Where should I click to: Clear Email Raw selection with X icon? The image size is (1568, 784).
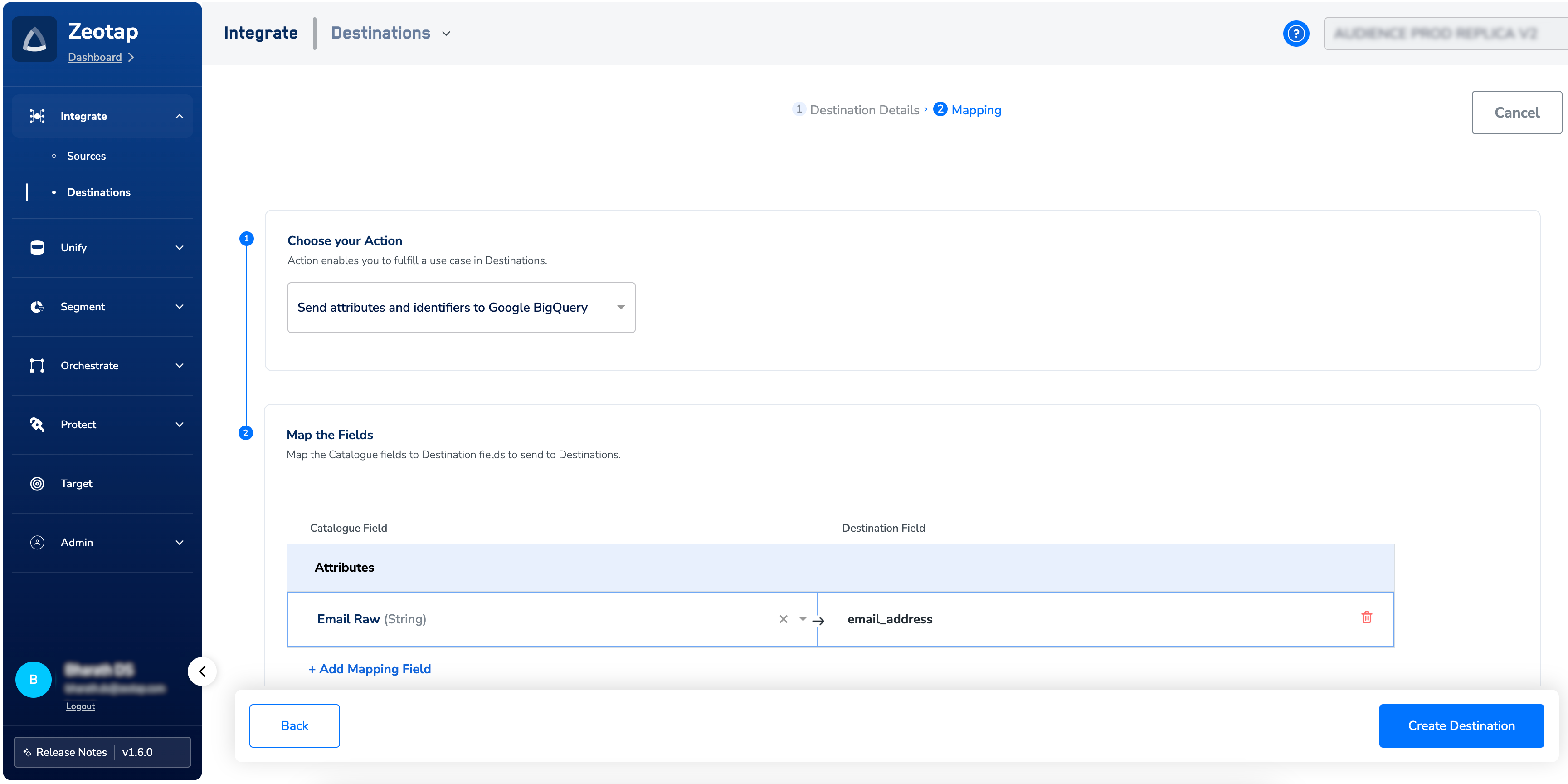[784, 619]
